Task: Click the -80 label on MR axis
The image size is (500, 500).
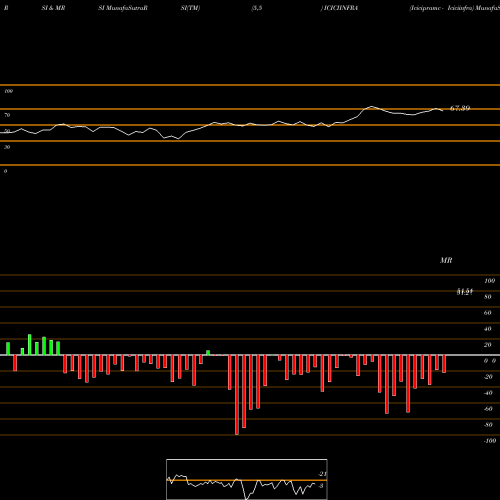Action: click(x=488, y=425)
